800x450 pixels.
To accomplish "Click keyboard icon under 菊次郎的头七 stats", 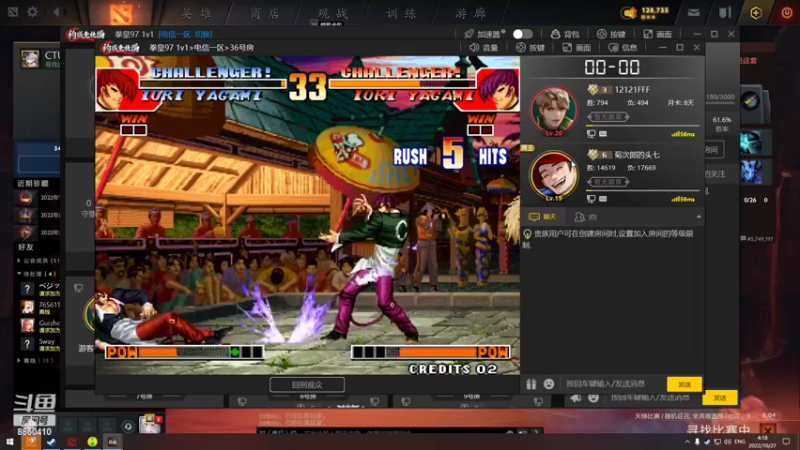I will pyautogui.click(x=603, y=198).
